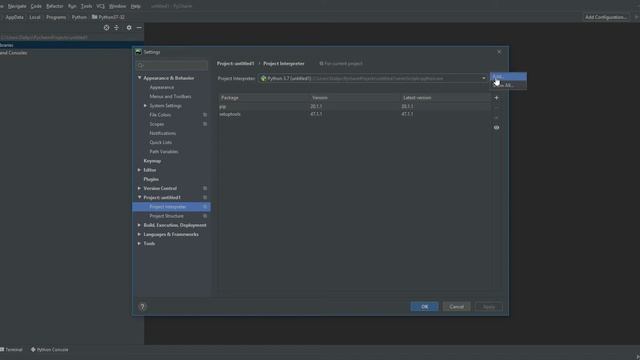Click project-level marker beside Version Control

coord(205,189)
